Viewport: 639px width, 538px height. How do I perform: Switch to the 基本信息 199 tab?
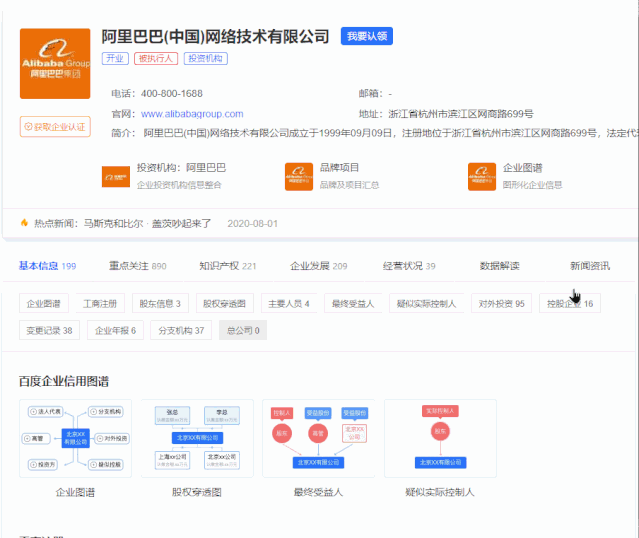(x=47, y=266)
